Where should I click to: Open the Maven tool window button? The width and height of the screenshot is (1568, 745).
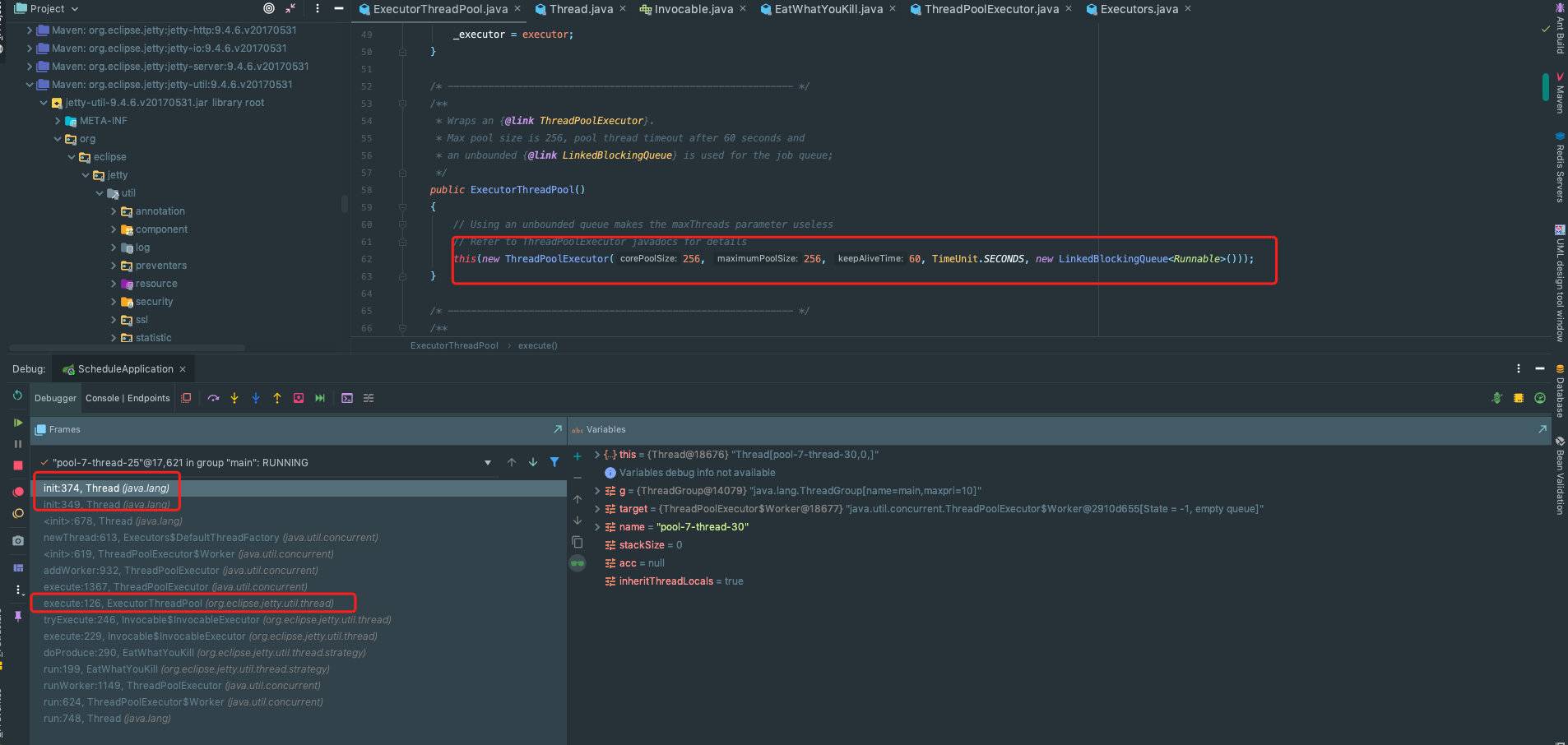point(1559,95)
